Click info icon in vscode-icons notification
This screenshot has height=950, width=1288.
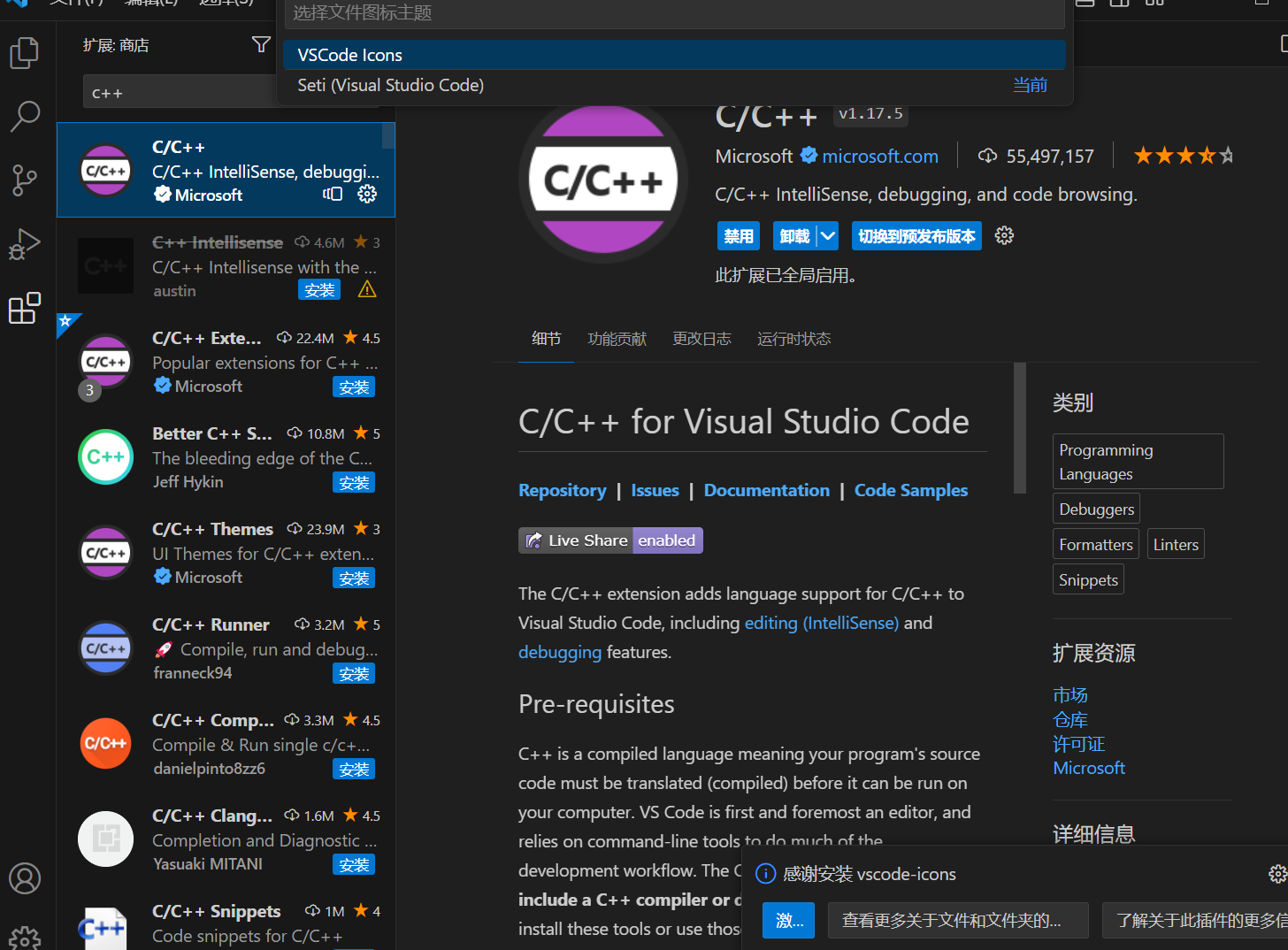tap(765, 874)
